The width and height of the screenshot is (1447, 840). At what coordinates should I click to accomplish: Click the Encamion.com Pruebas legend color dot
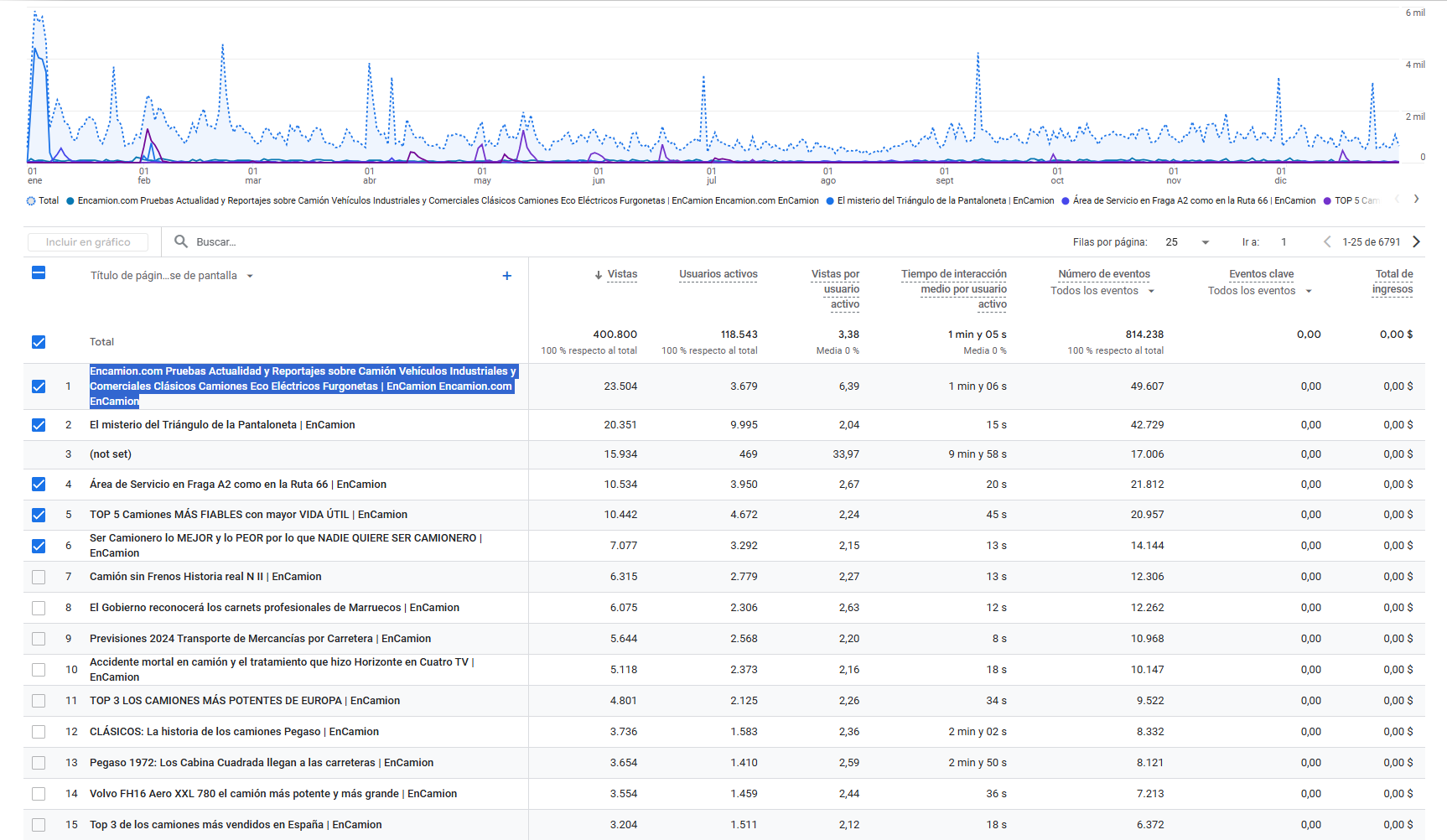[x=70, y=201]
